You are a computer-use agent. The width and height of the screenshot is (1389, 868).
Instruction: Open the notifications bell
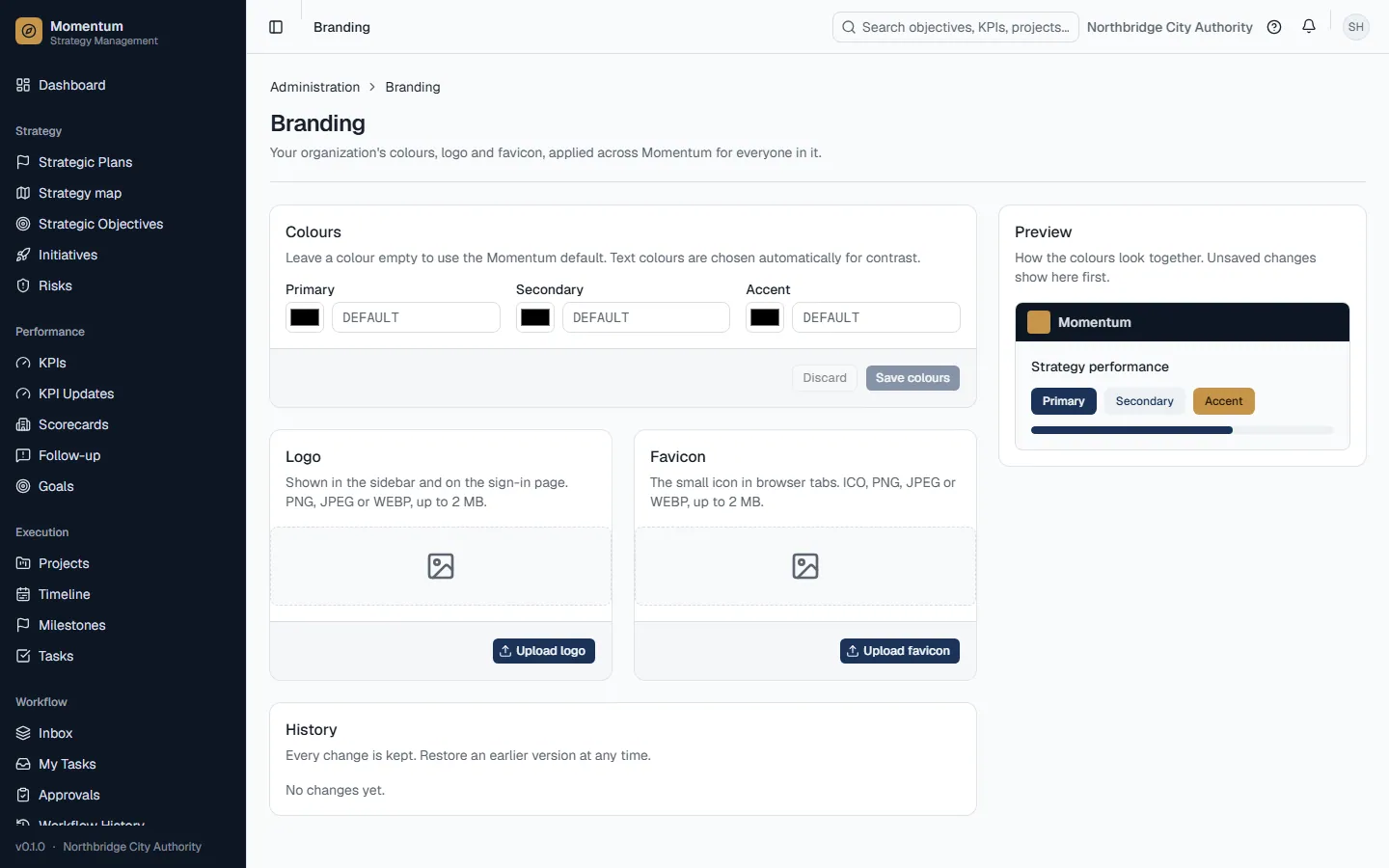[1309, 27]
